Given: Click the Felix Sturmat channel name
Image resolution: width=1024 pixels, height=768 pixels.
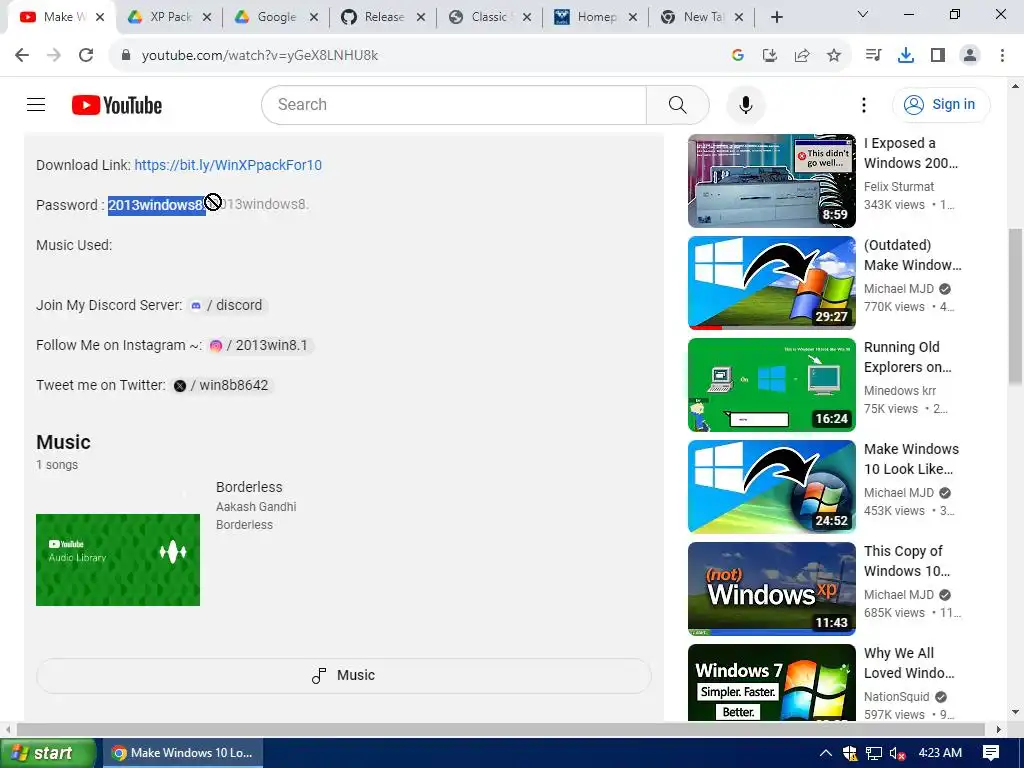Looking at the screenshot, I should [x=899, y=187].
